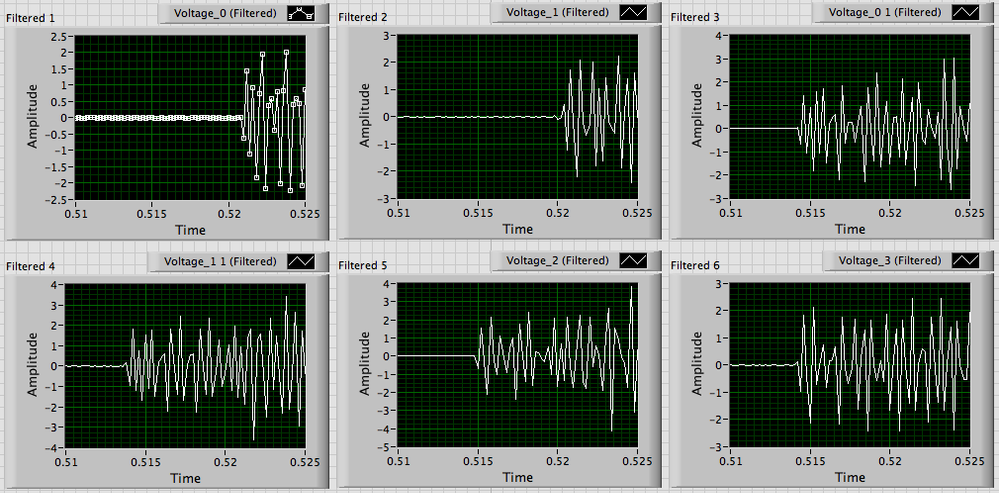The height and width of the screenshot is (493, 999).
Task: Click the Filtered 1 graph title
Action: click(30, 18)
